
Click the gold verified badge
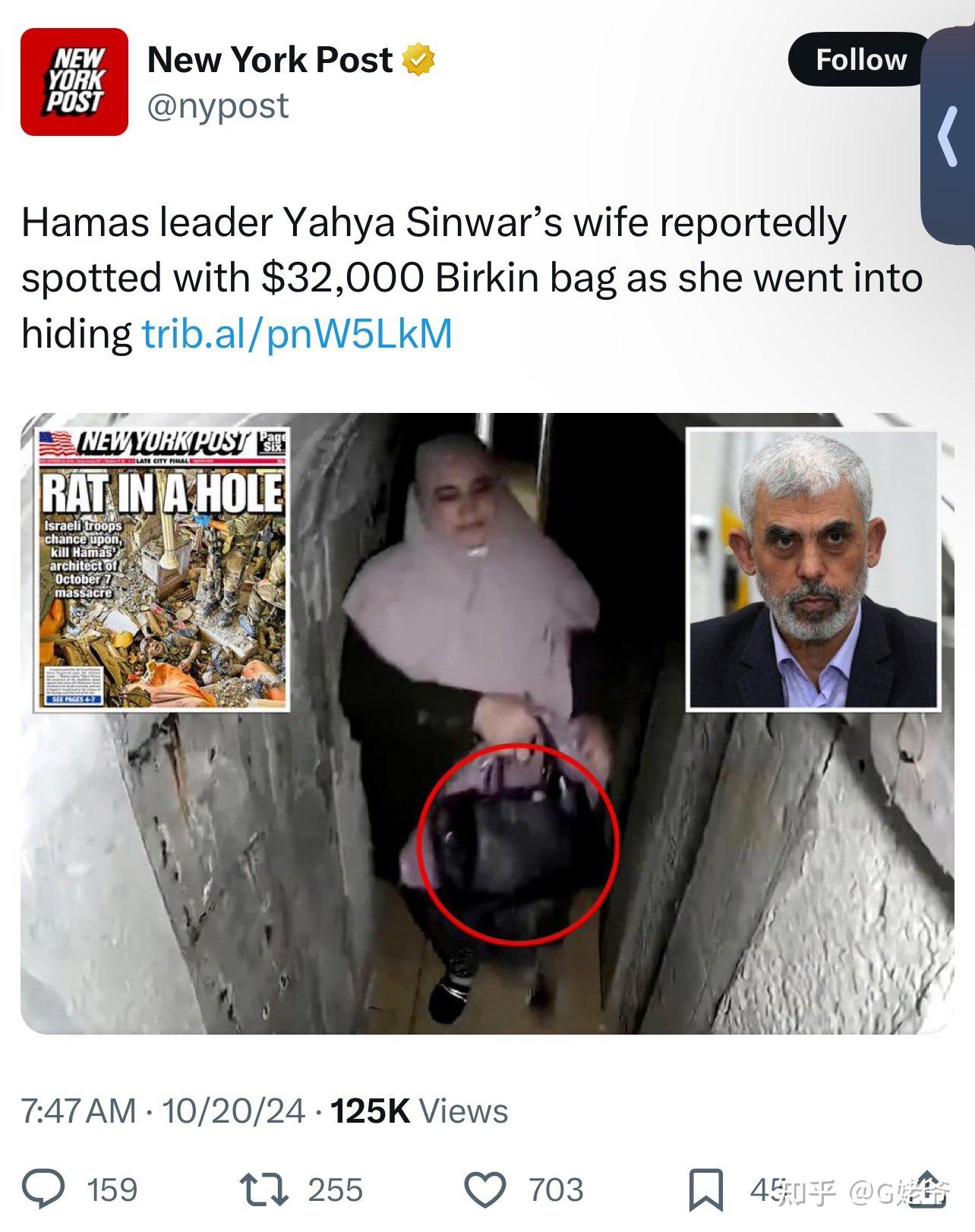418,60
